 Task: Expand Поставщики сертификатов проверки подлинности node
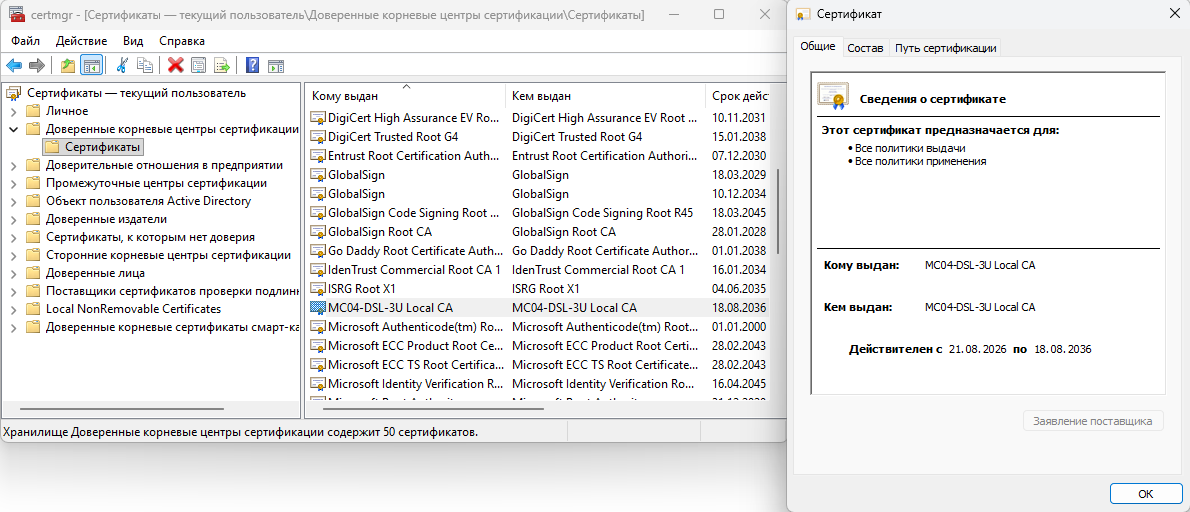coord(13,291)
